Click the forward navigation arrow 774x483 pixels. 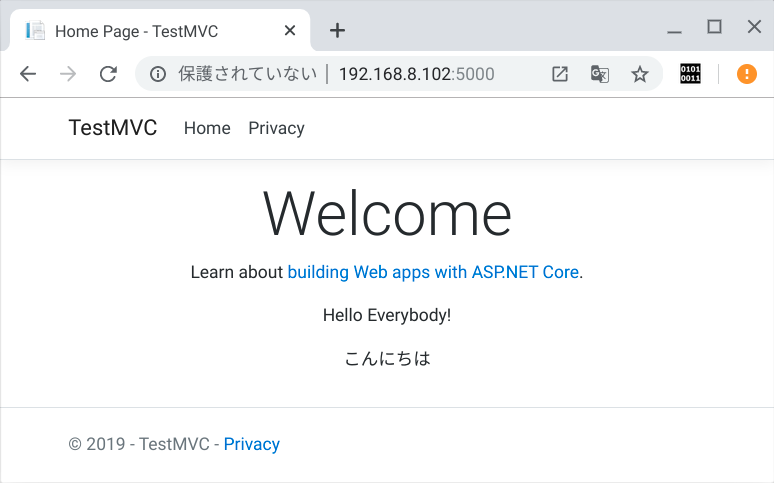tap(68, 74)
